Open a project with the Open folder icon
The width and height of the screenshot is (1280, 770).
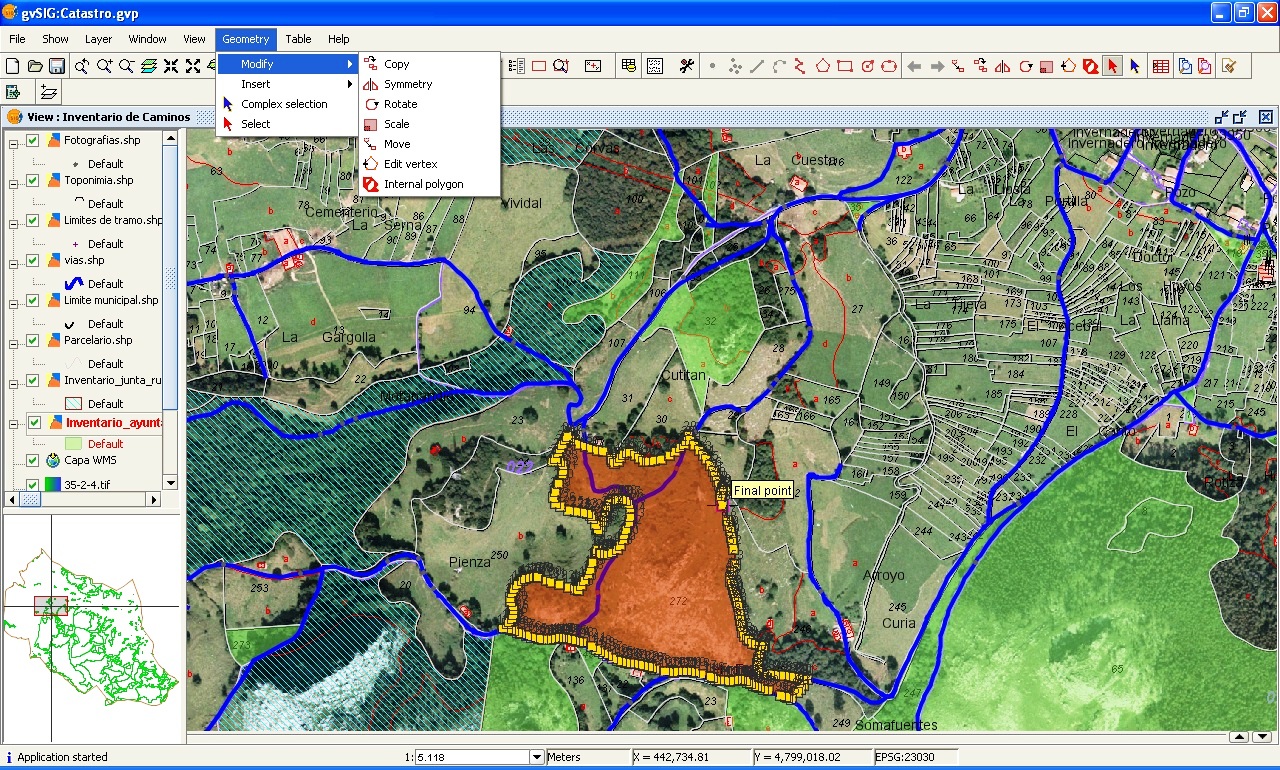(x=36, y=66)
